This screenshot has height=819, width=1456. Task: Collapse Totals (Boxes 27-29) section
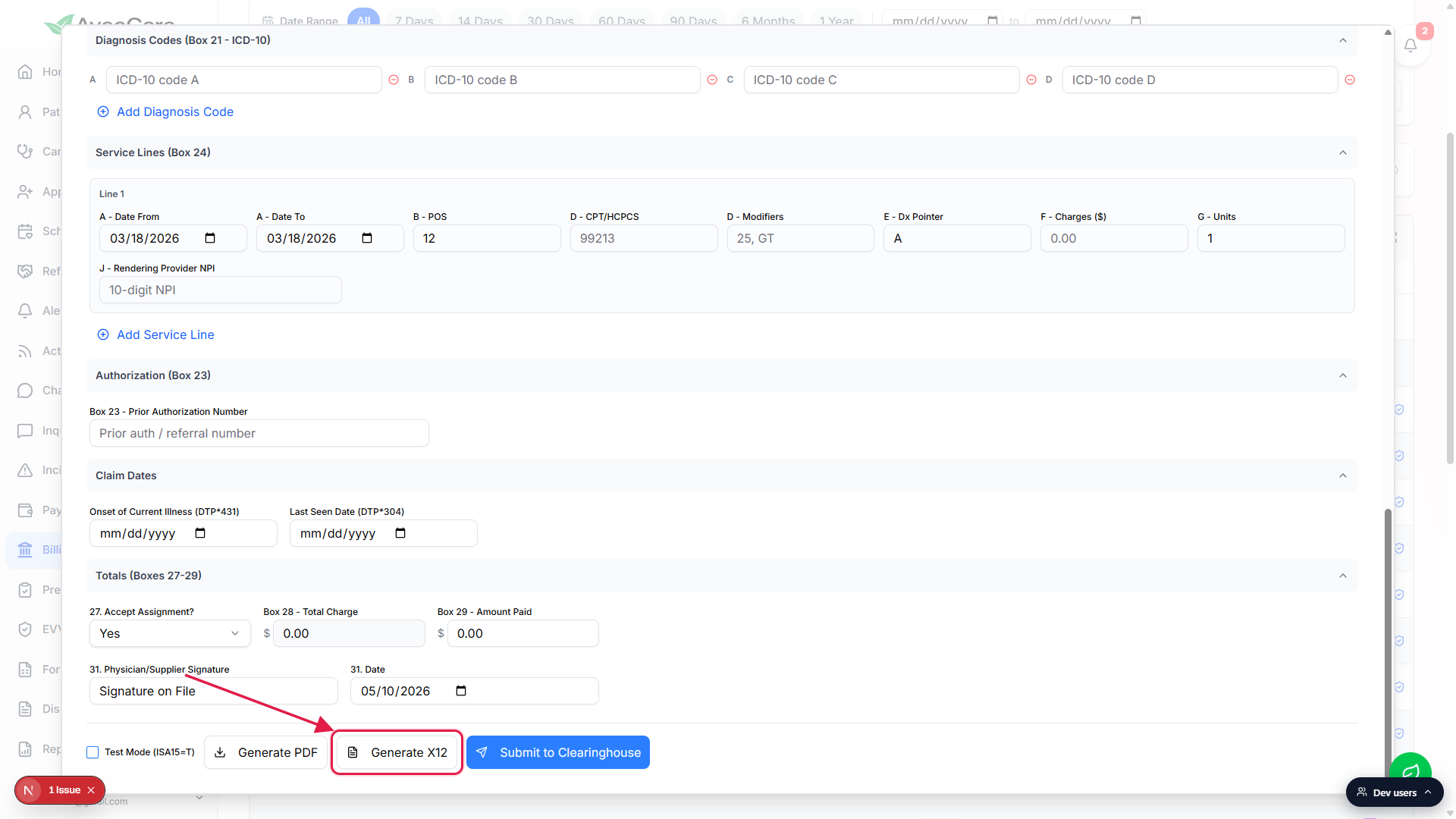(x=1343, y=576)
